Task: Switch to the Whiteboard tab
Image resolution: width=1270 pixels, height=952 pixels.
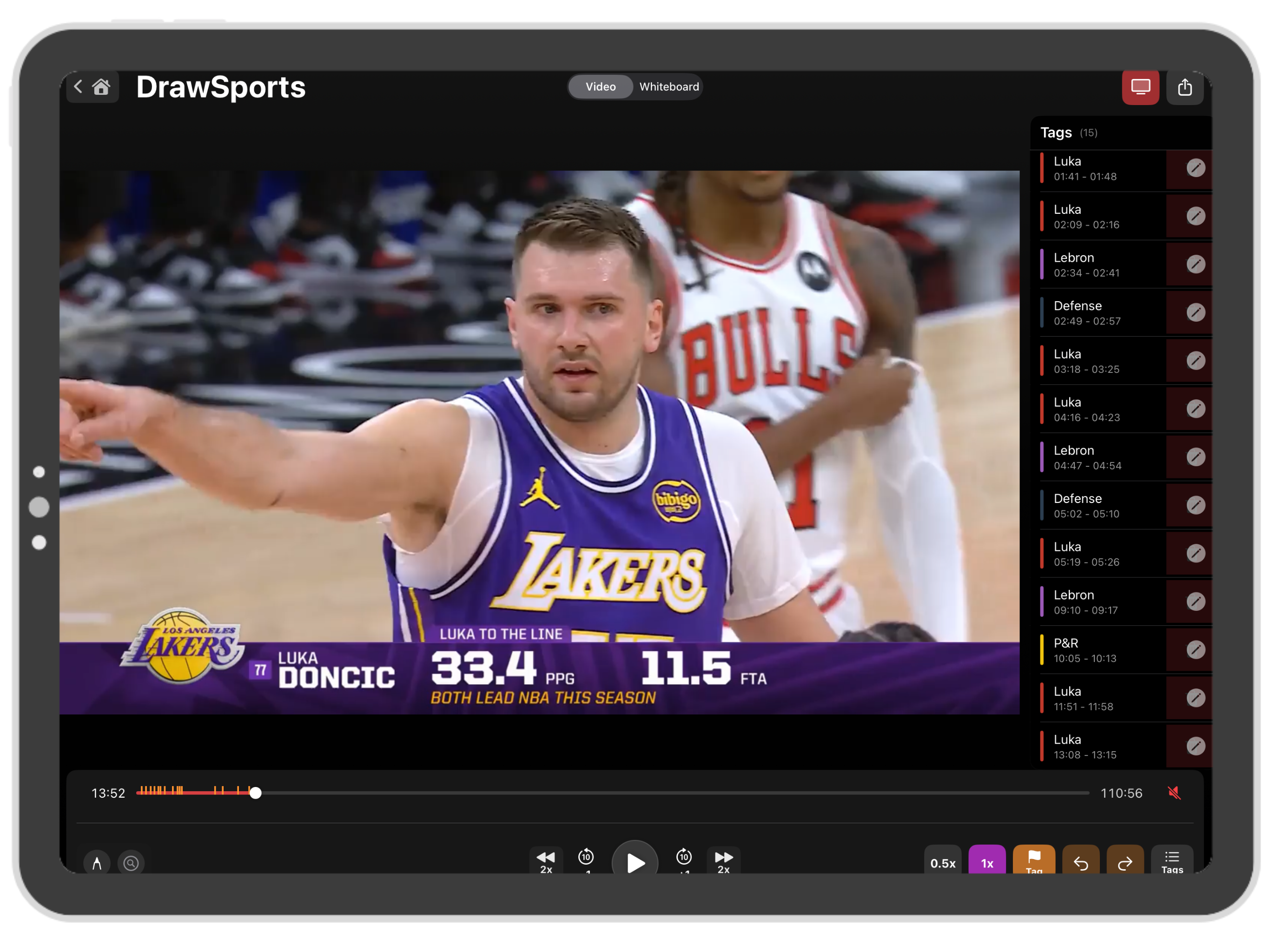Action: [668, 87]
